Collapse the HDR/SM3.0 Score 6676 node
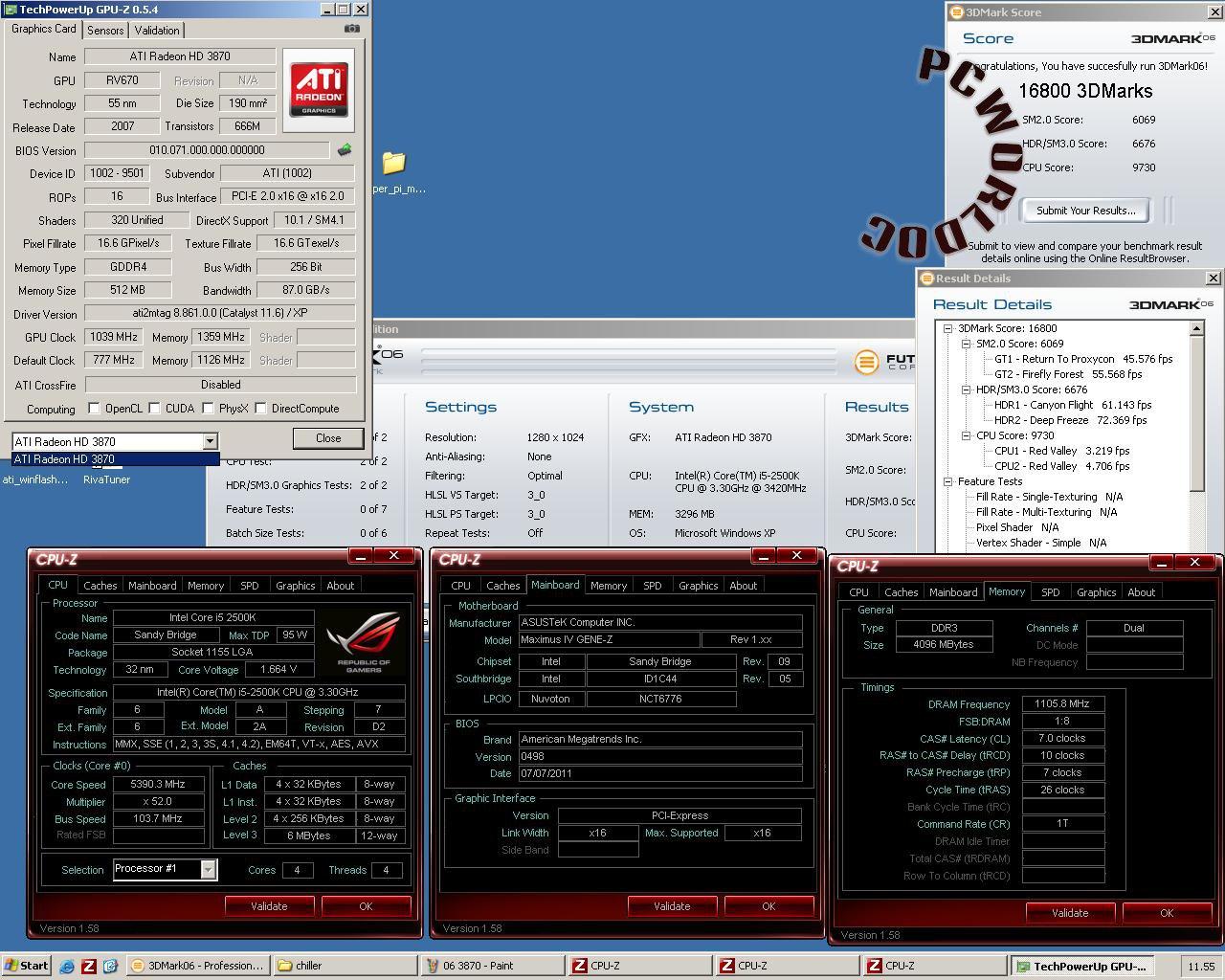The height and width of the screenshot is (980, 1225). [966, 390]
